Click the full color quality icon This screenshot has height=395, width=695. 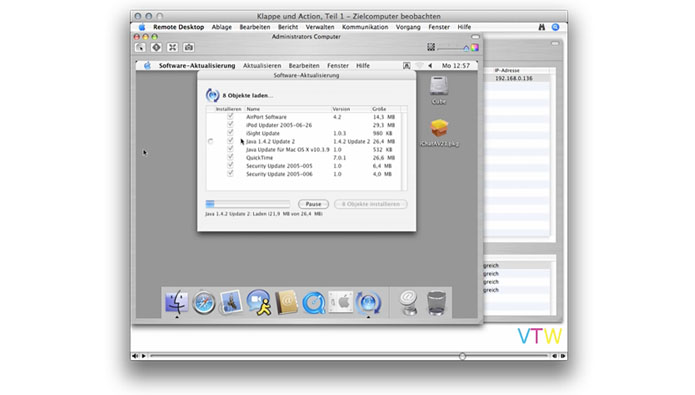point(475,47)
